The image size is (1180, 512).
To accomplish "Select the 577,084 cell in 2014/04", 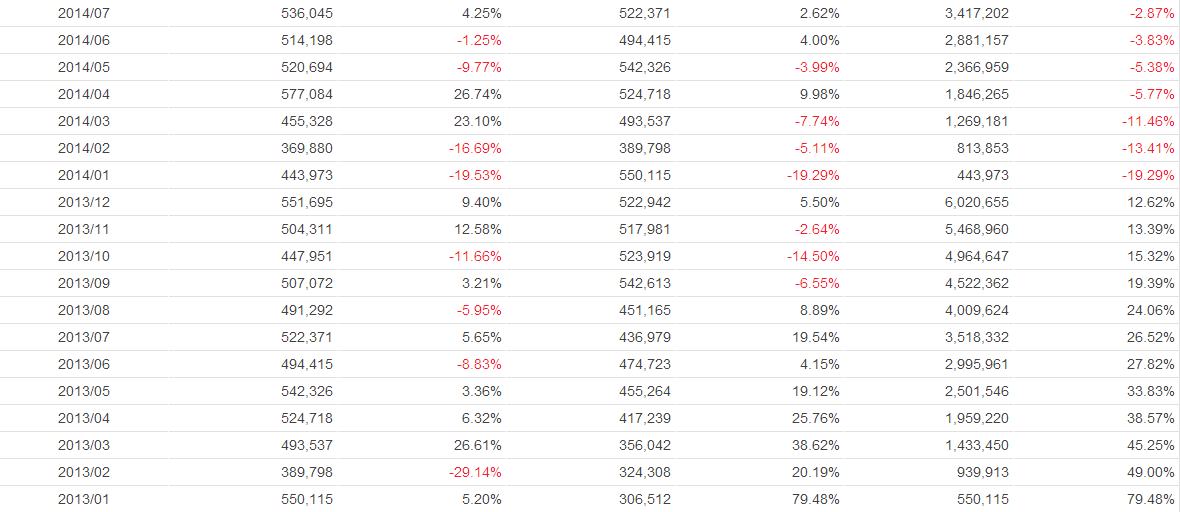I will coord(307,94).
